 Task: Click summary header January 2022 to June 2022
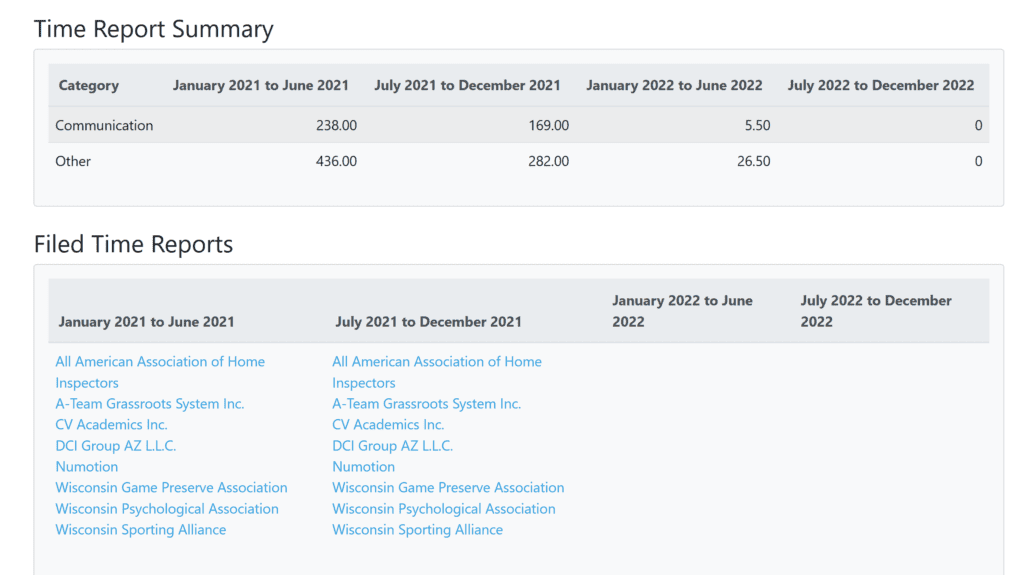pos(674,86)
